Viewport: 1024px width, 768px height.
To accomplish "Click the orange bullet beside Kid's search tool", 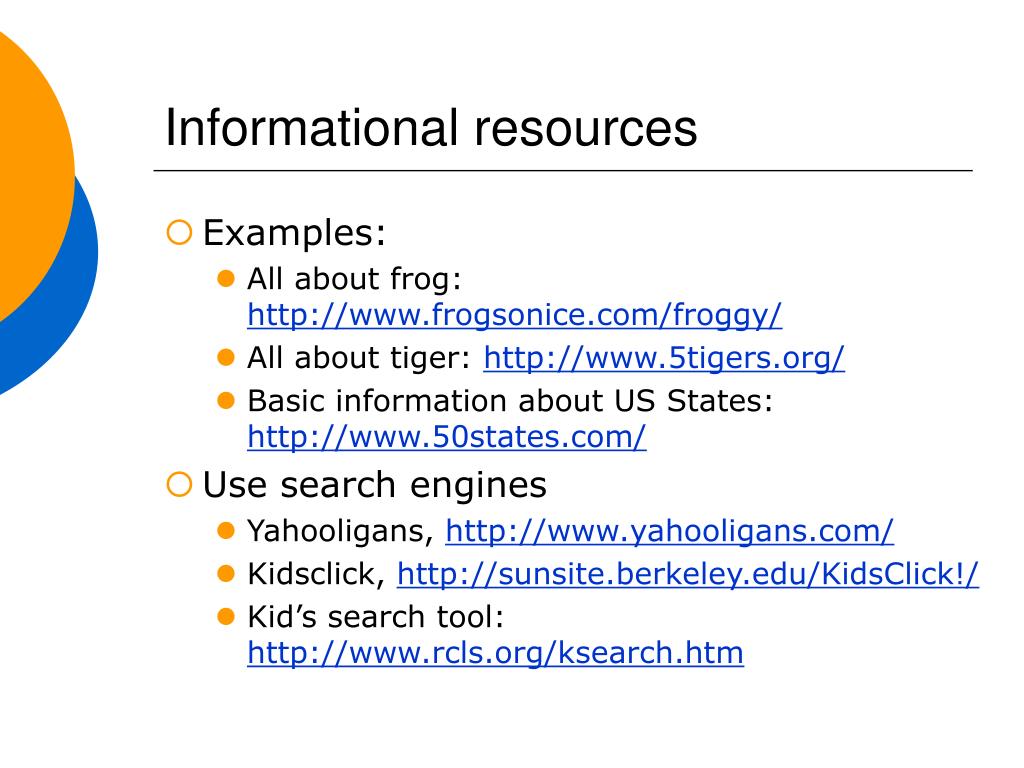I will click(x=225, y=616).
